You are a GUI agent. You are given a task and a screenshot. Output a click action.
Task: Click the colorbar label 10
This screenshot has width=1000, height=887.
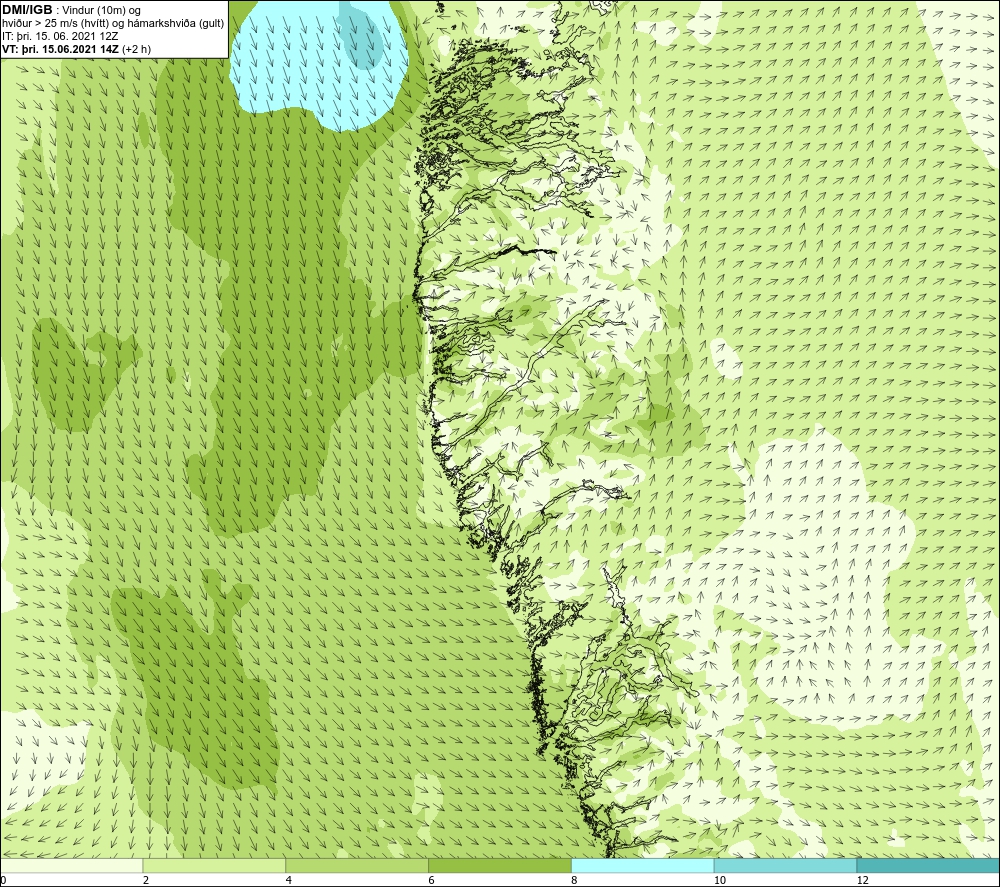point(719,881)
